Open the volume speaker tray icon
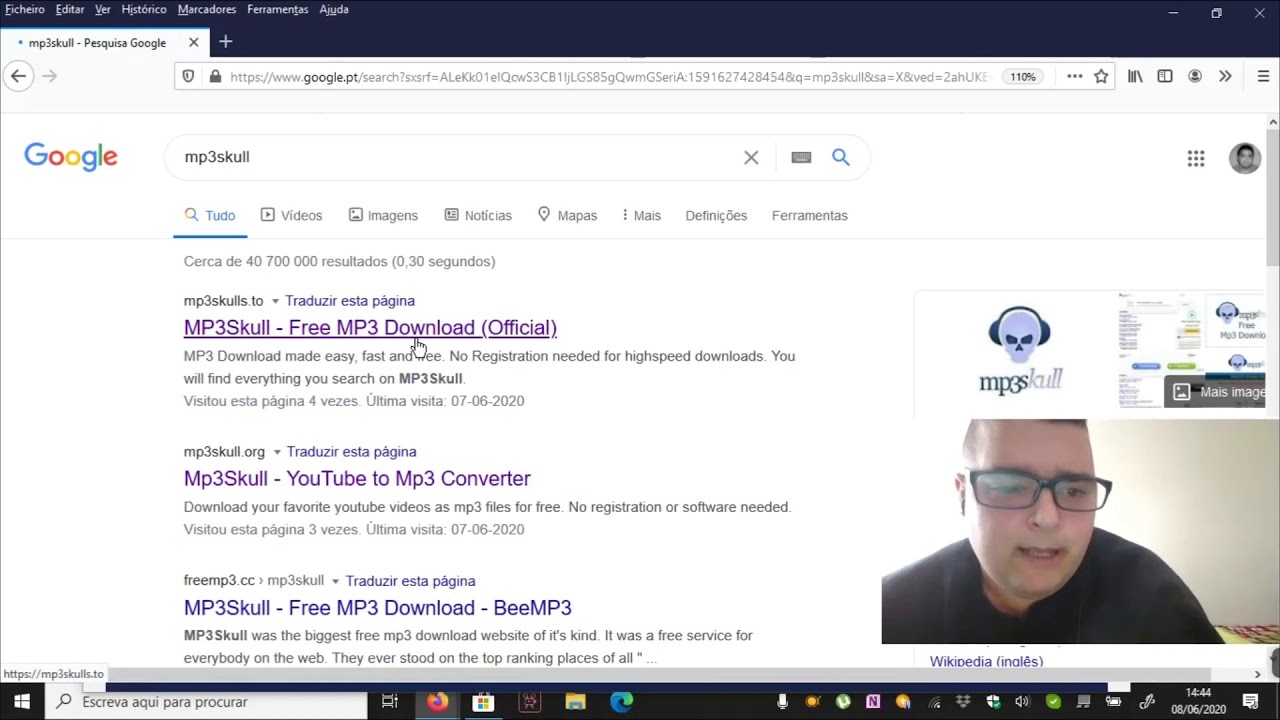The width and height of the screenshot is (1280, 720). coord(1022,702)
